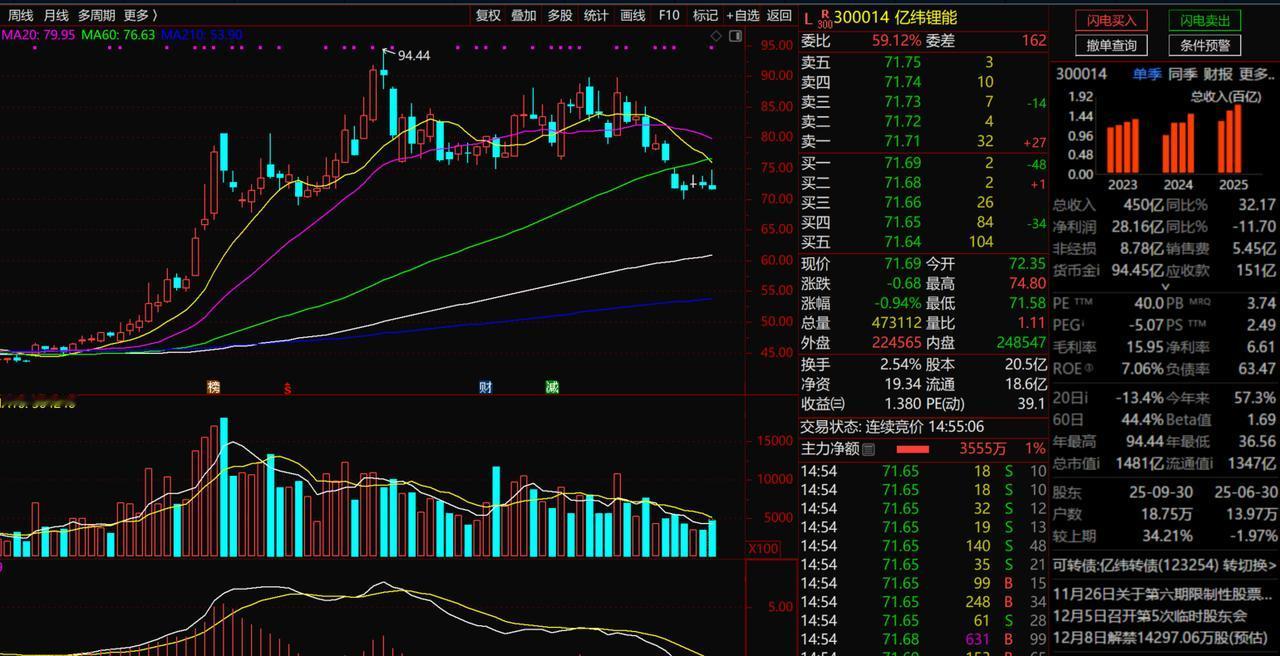Open the F10 company info
This screenshot has height=656, width=1280.
669,15
